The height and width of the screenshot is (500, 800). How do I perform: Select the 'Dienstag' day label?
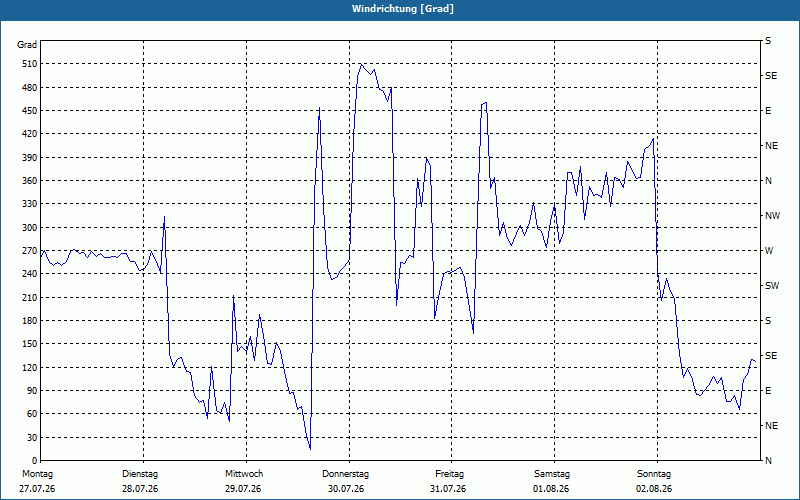[x=140, y=474]
